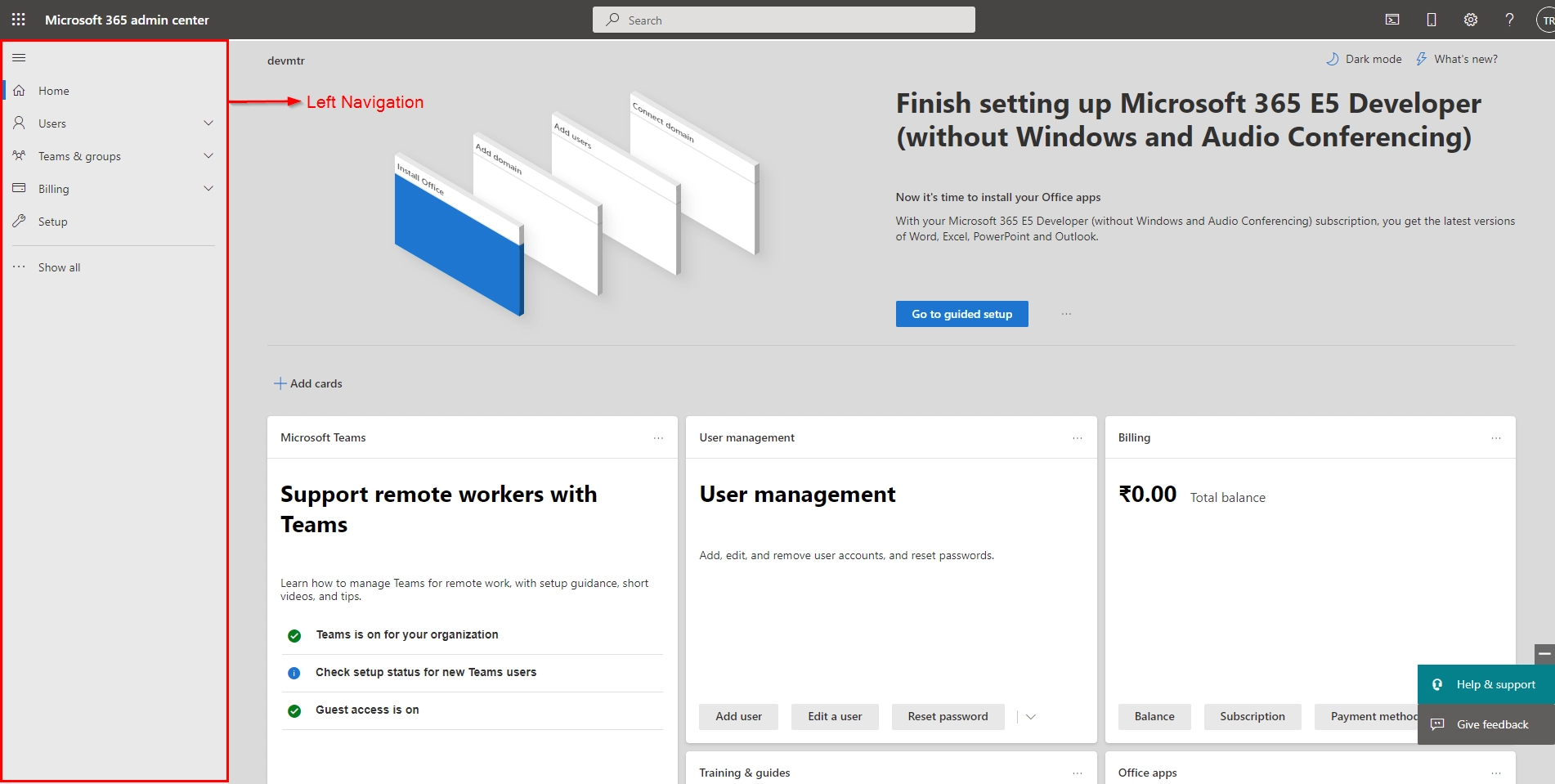This screenshot has height=784, width=1555.
Task: Open more options on Microsoft Teams card
Action: (x=658, y=438)
